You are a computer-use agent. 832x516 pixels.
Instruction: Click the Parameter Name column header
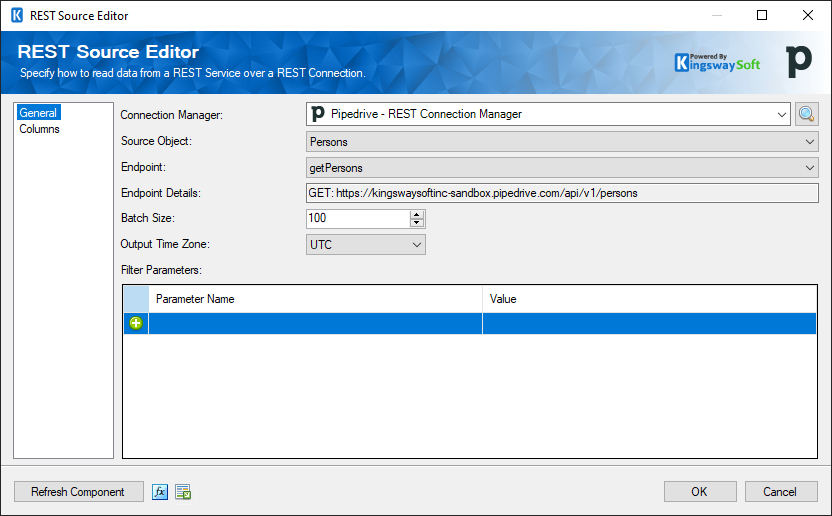pyautogui.click(x=315, y=299)
